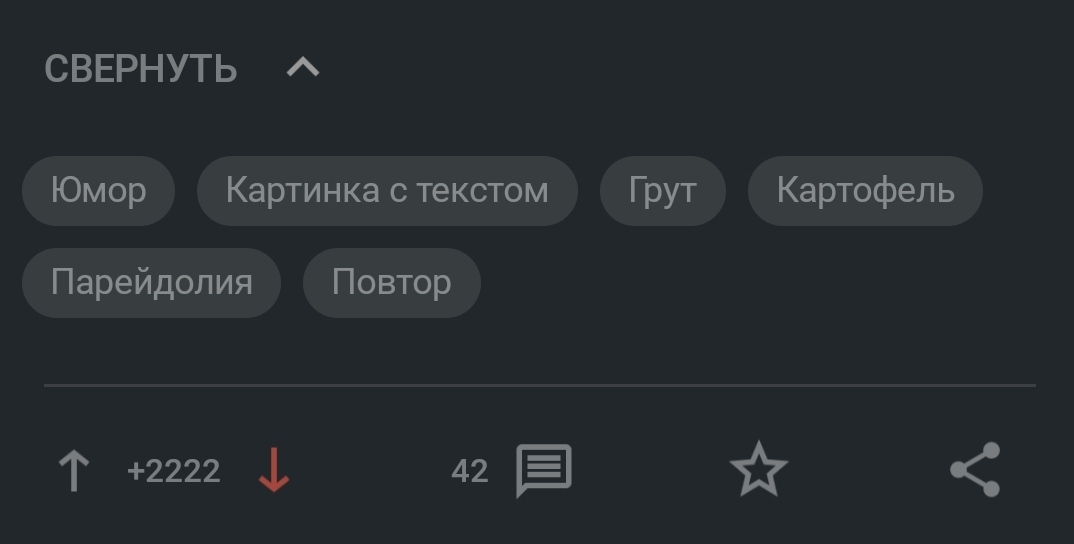The width and height of the screenshot is (1074, 544).
Task: Open the Повтор tag
Action: pos(392,282)
